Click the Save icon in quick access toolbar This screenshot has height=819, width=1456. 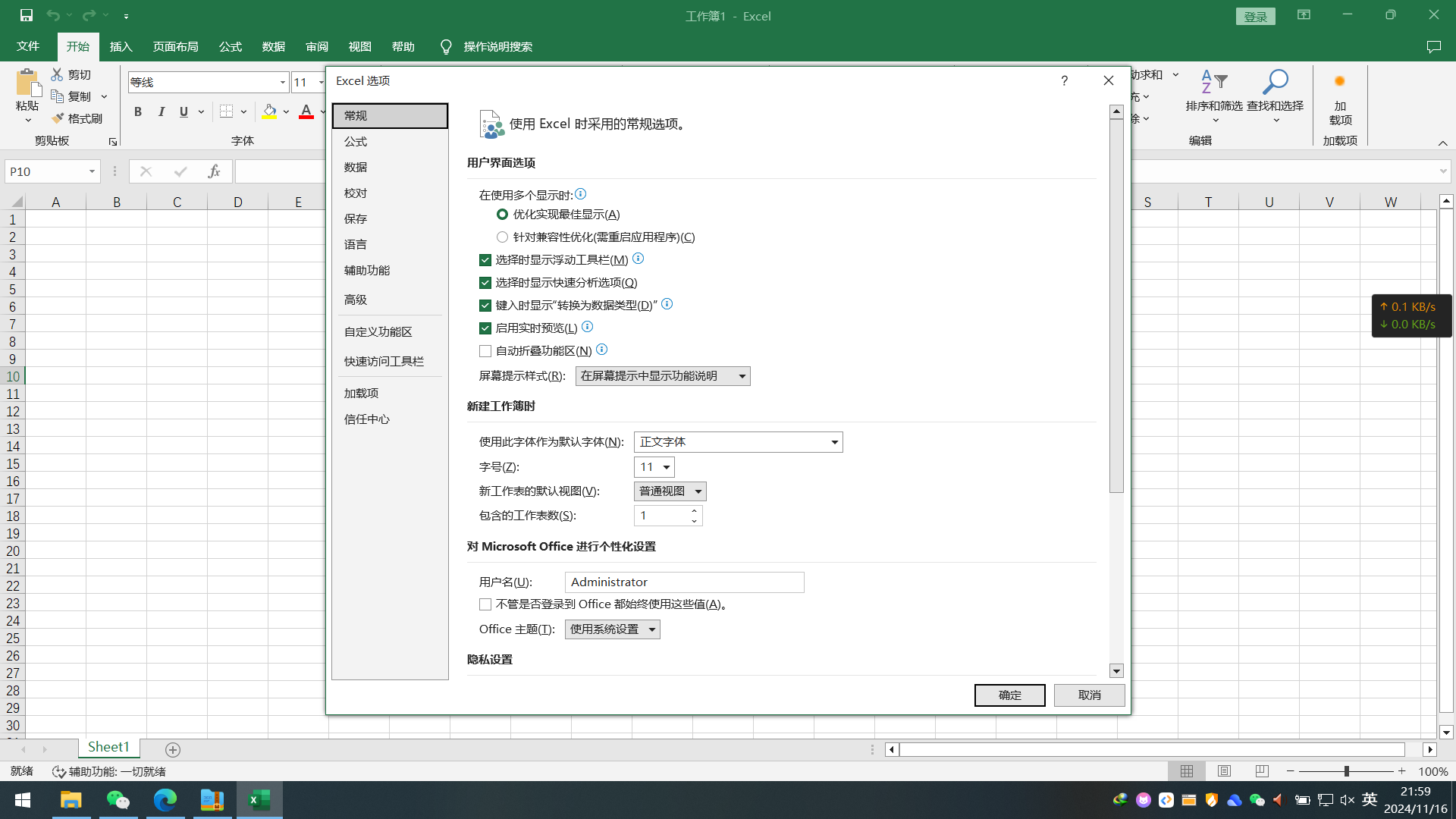coord(27,15)
